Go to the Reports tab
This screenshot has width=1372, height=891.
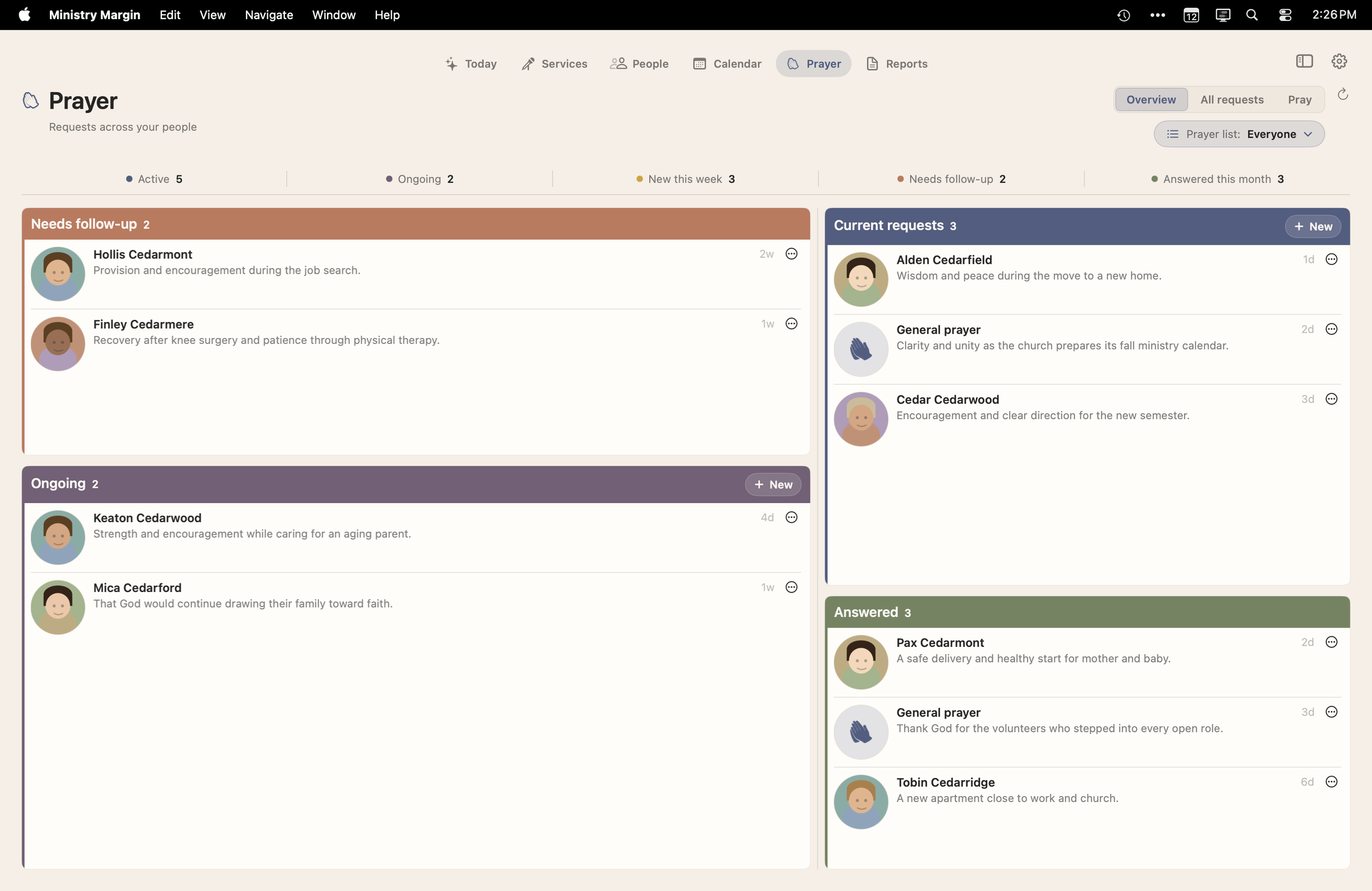pyautogui.click(x=896, y=64)
